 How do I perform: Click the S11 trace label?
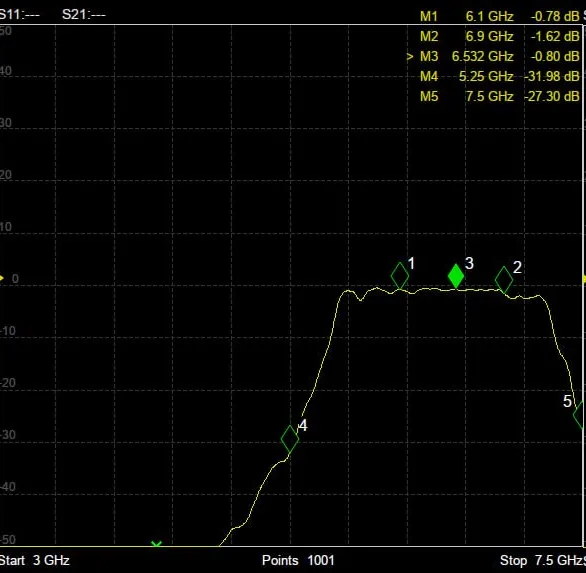pyautogui.click(x=19, y=15)
